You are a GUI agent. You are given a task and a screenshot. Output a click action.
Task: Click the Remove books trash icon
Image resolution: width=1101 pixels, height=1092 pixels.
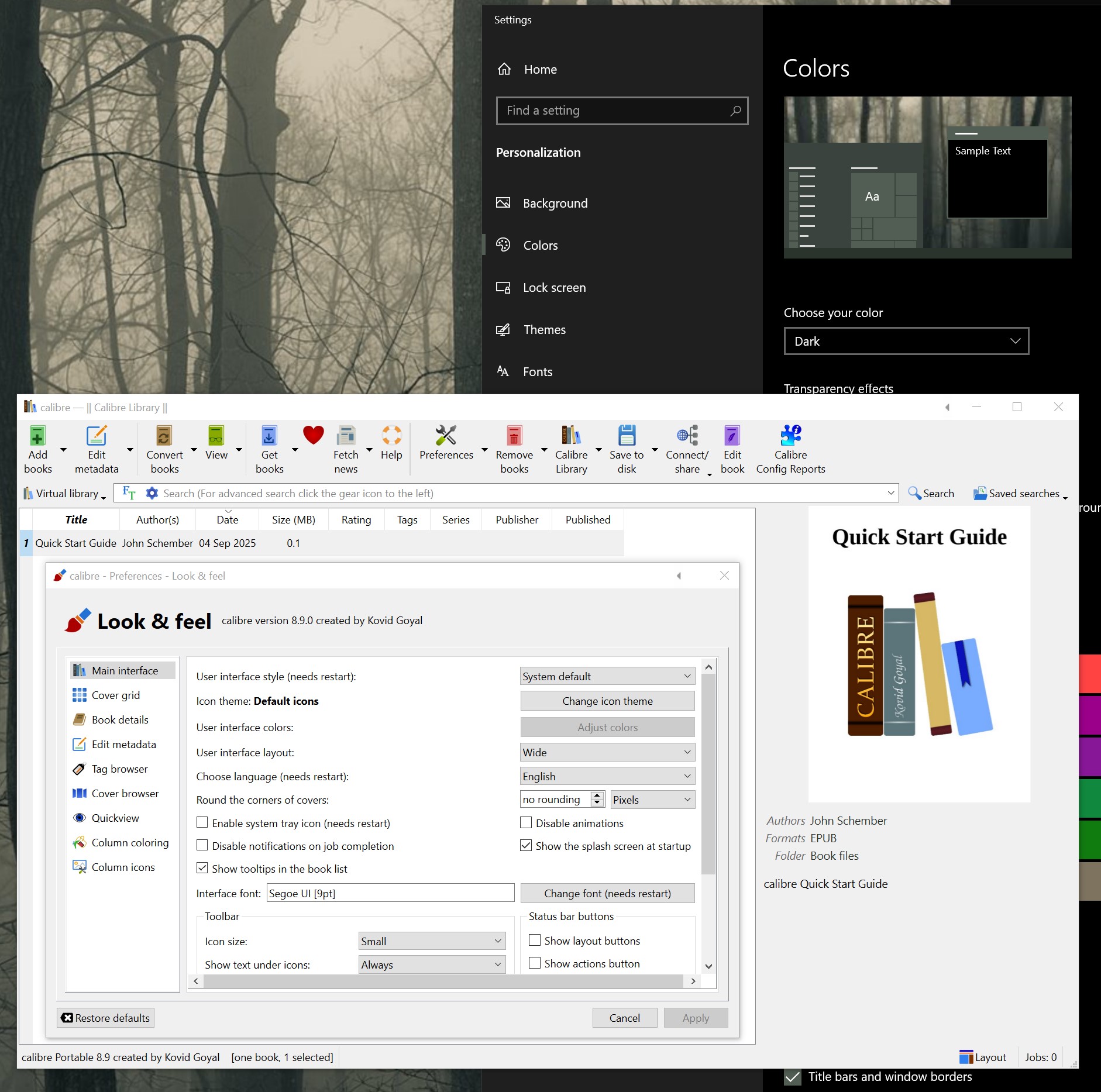tap(514, 436)
